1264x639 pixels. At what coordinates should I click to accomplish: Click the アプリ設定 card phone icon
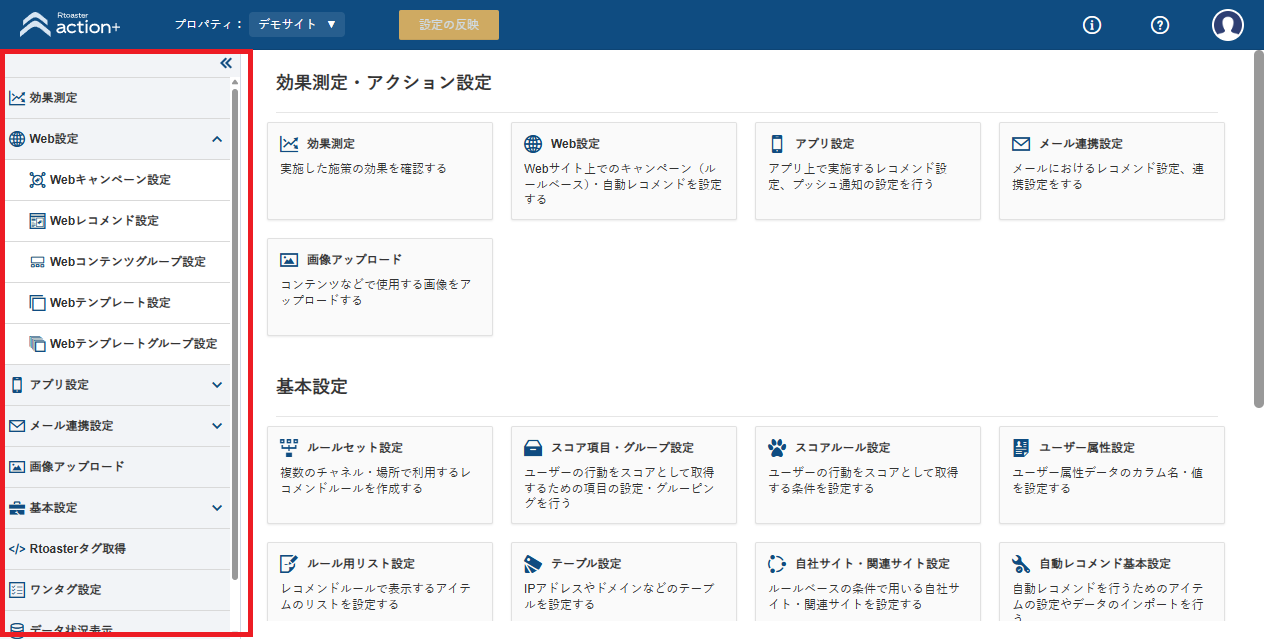777,144
